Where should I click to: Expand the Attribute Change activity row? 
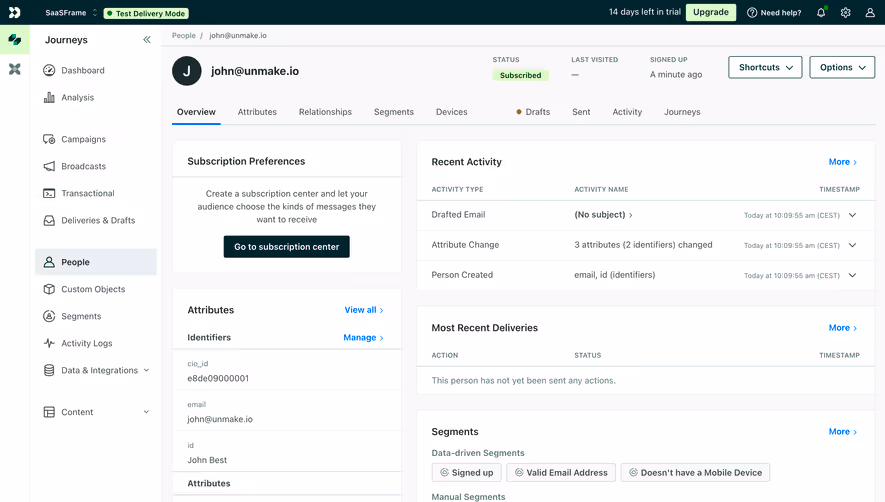coord(852,245)
